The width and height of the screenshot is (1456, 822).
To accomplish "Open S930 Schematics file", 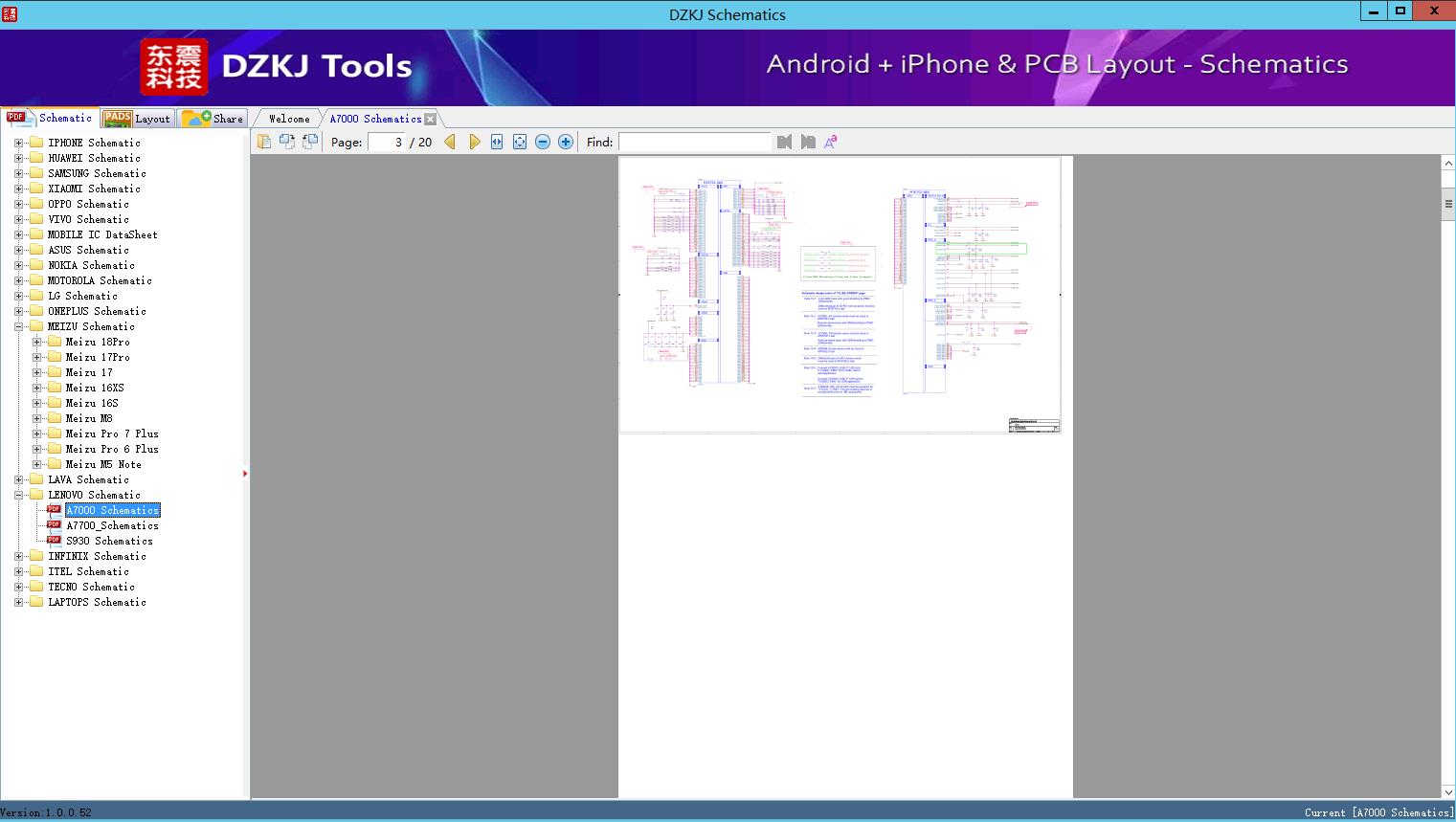I will 109,541.
